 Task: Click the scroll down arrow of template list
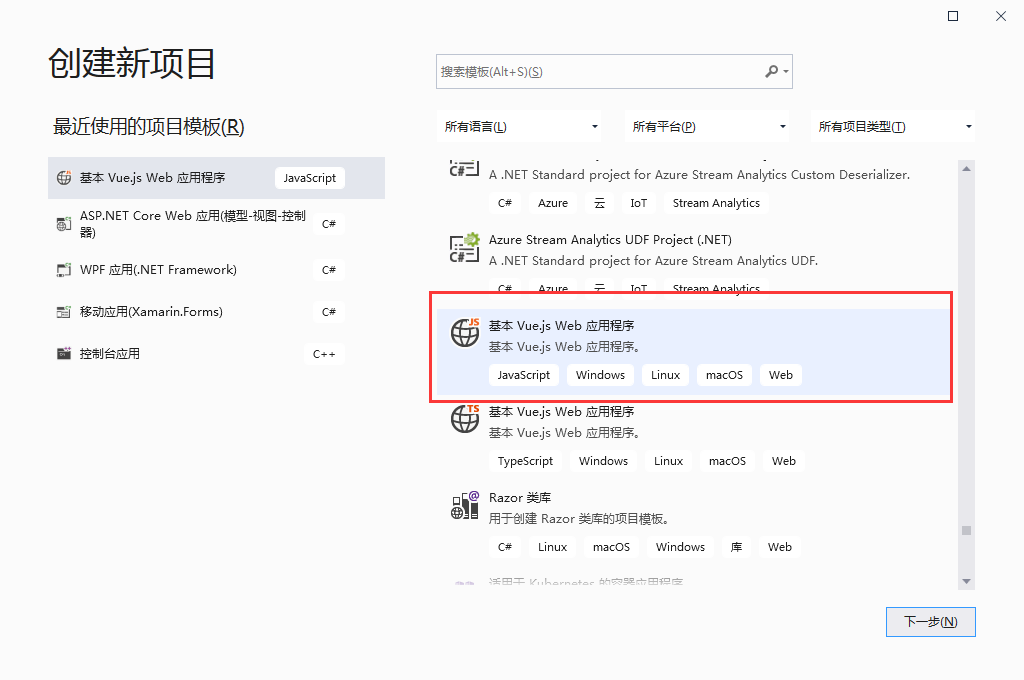pos(967,581)
